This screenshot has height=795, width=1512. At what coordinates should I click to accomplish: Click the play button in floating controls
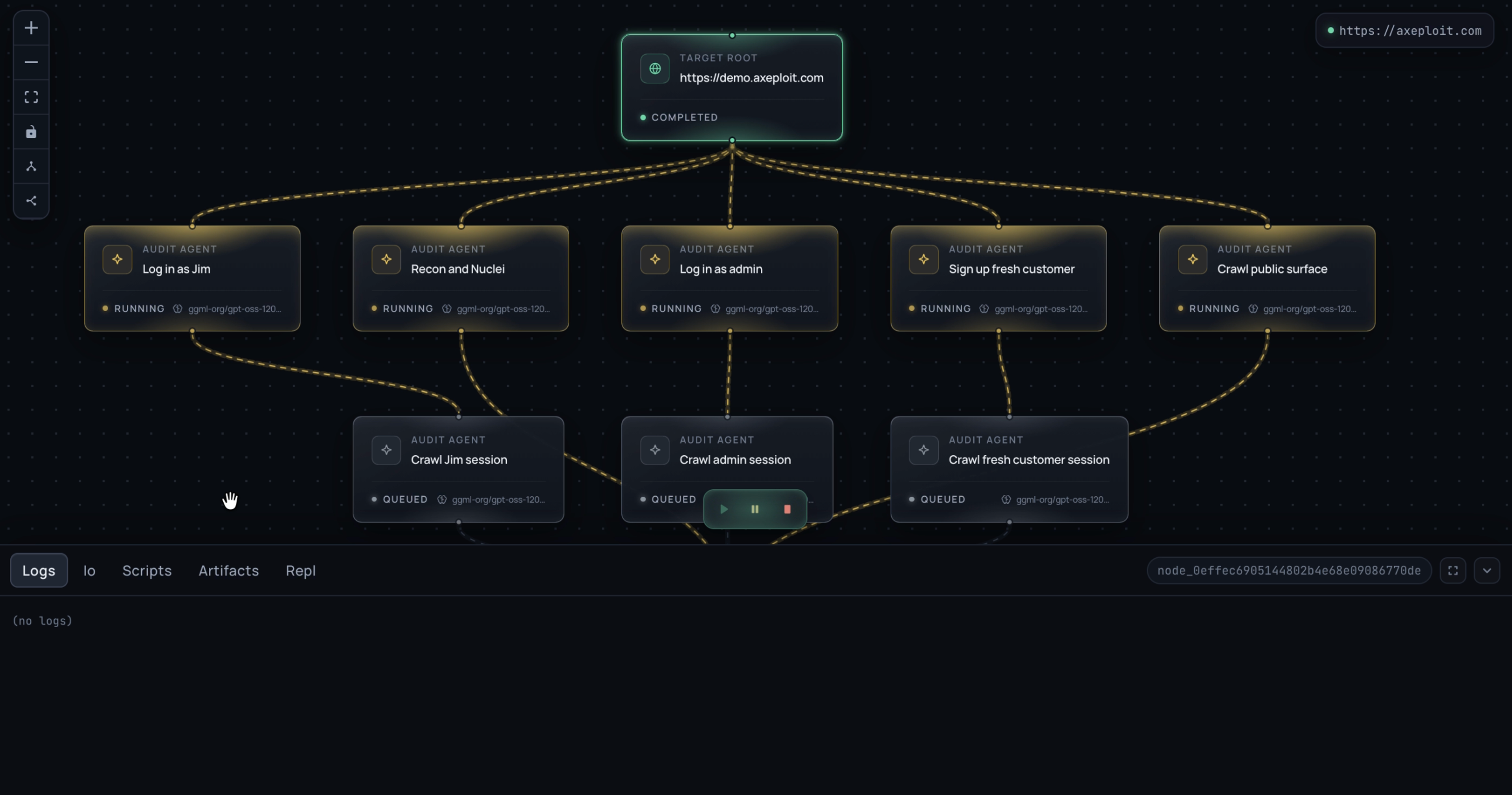click(x=724, y=509)
